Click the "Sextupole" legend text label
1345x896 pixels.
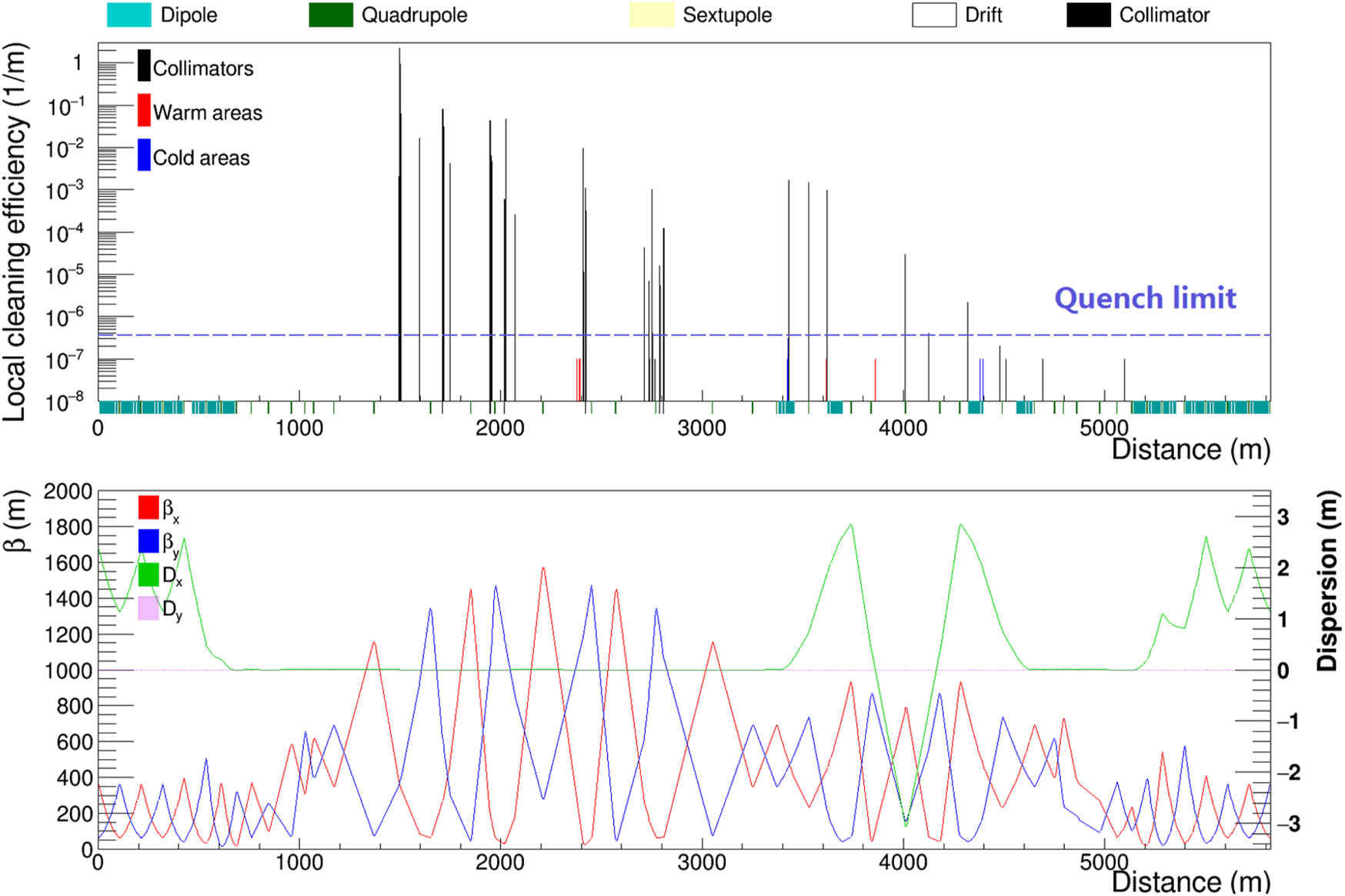pos(727,15)
